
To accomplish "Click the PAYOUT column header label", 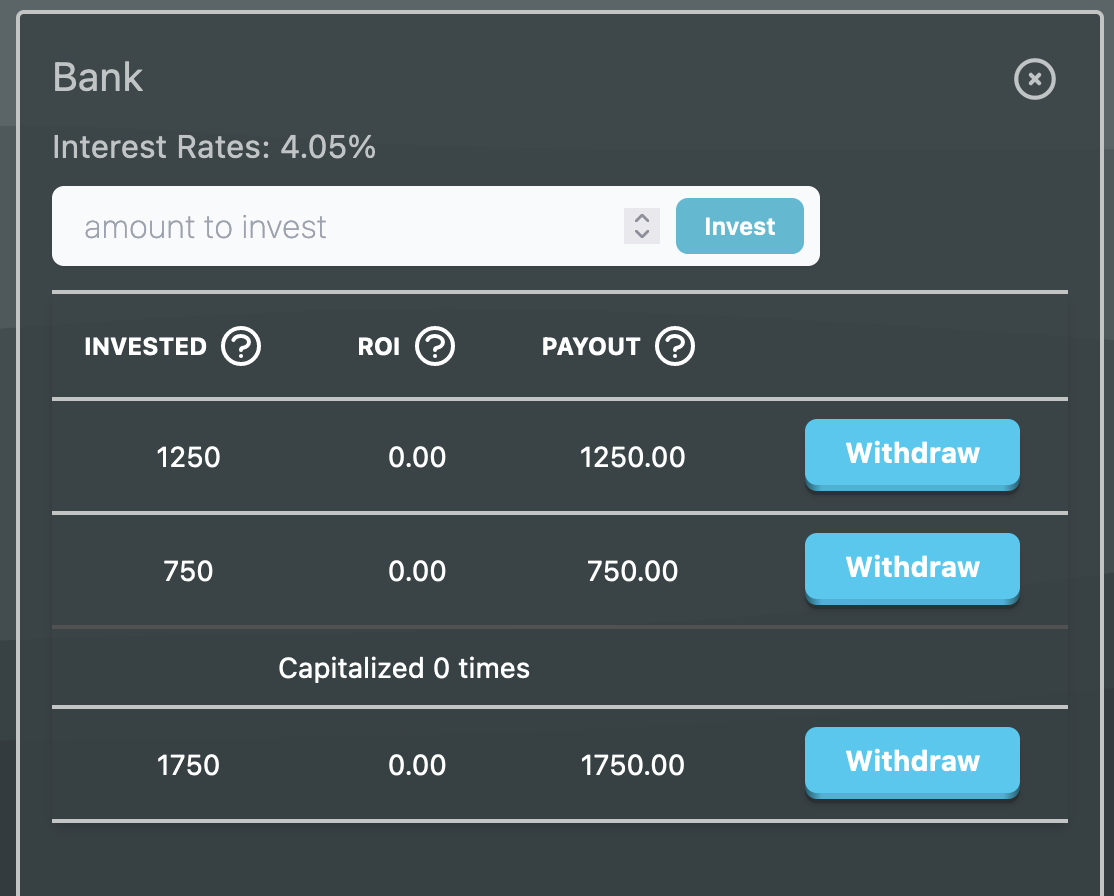I will [x=591, y=347].
